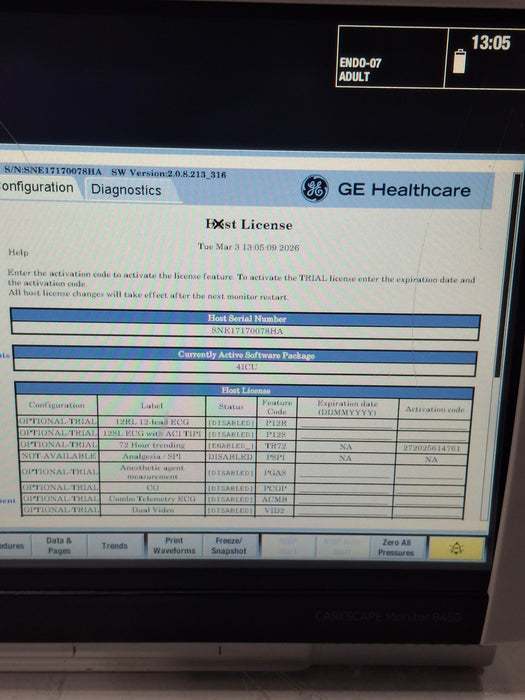Image resolution: width=525 pixels, height=700 pixels.
Task: Open the Data & Pages menu
Action: coord(59,546)
